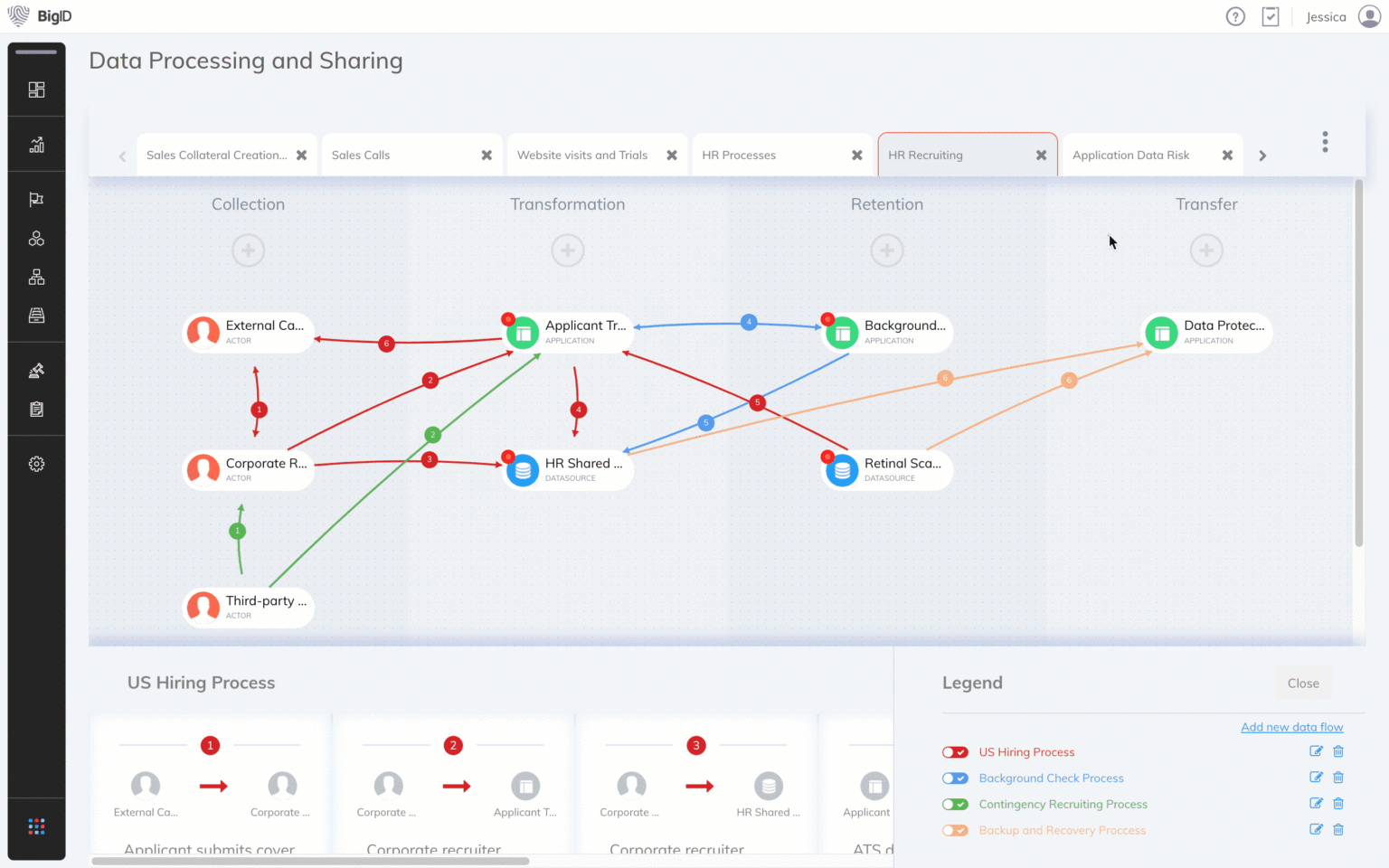Open the task checklist icon near Jessica
Image resolution: width=1389 pixels, height=868 pixels.
click(1271, 16)
